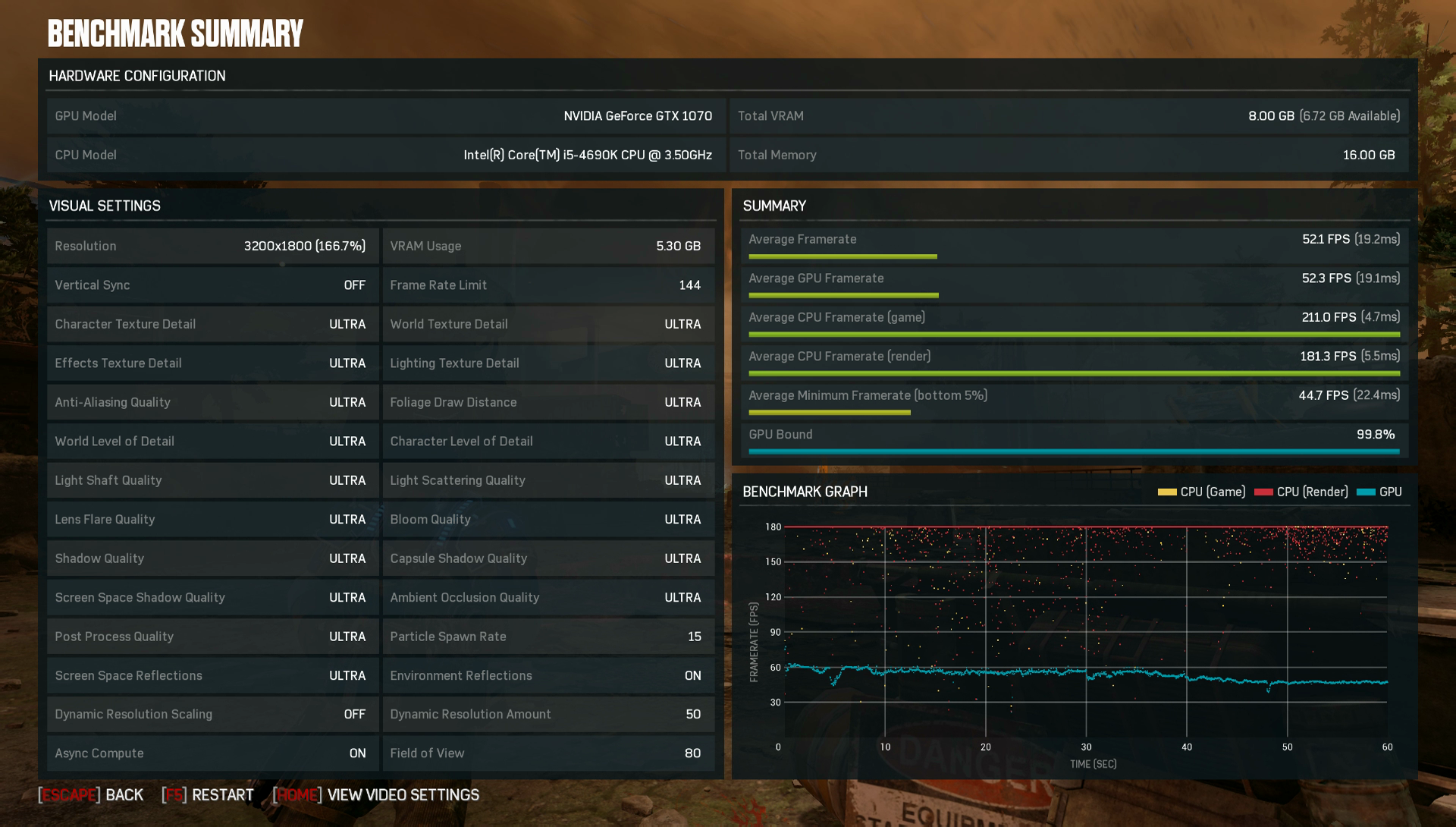Toggle Environment Reflections ON value
The image size is (1456, 827).
tap(692, 676)
